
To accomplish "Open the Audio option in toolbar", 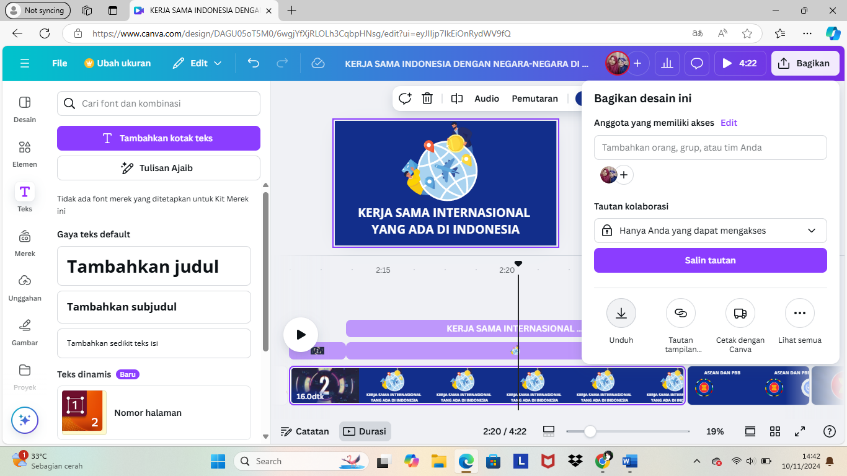I will pyautogui.click(x=486, y=99).
